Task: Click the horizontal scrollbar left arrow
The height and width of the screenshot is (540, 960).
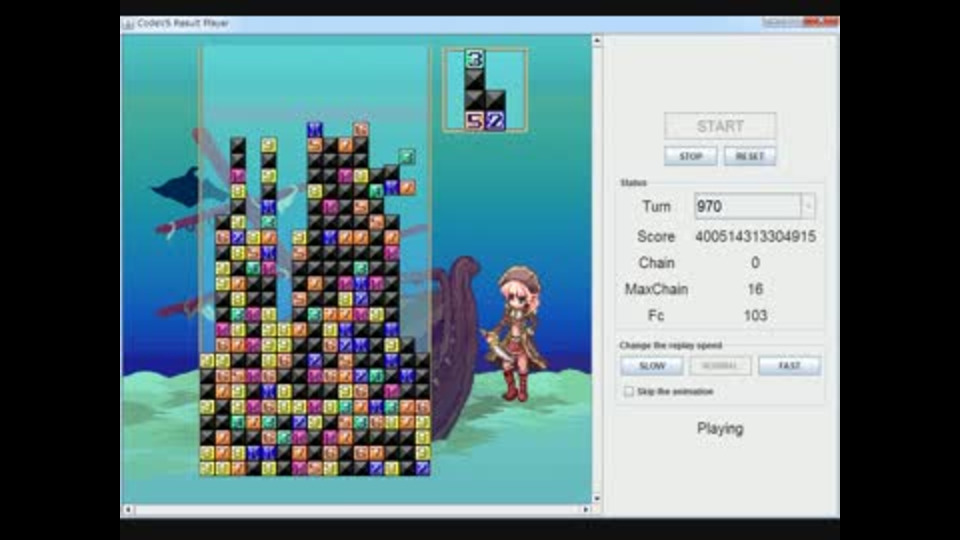Action: coord(128,509)
